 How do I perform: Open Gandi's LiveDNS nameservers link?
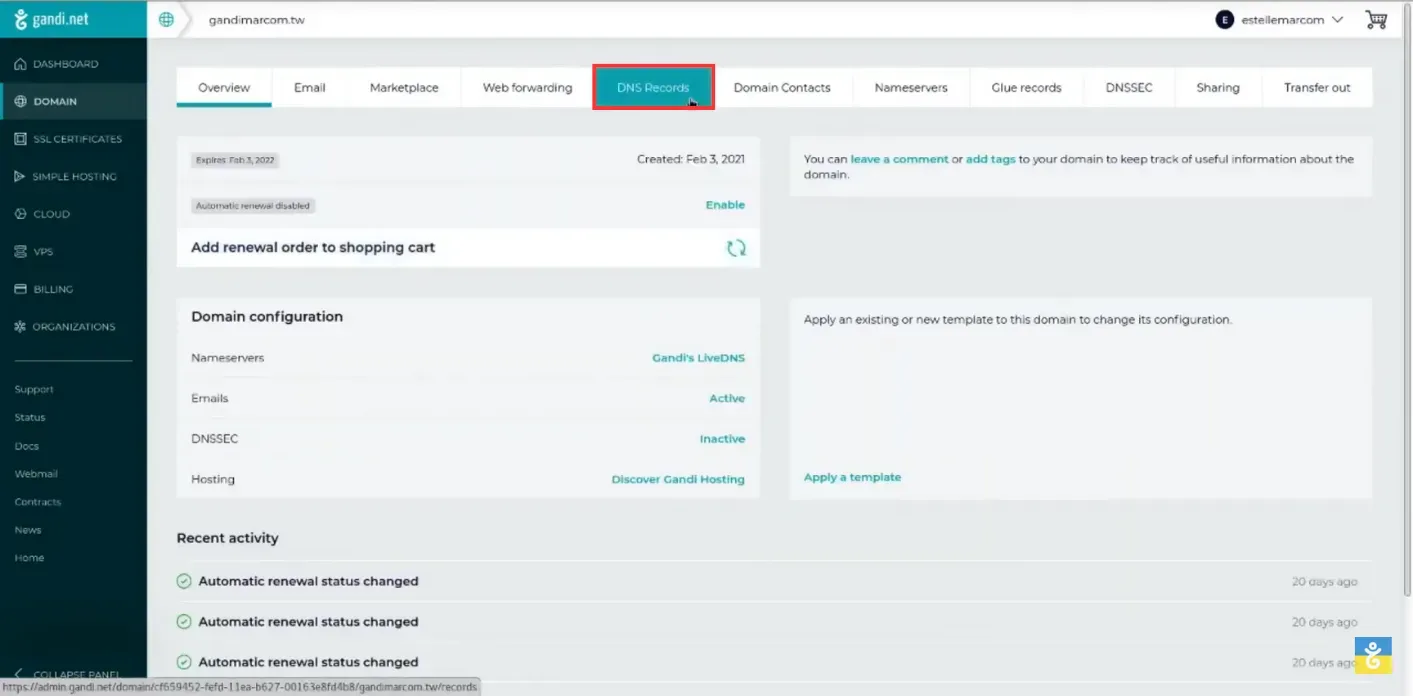click(x=698, y=358)
